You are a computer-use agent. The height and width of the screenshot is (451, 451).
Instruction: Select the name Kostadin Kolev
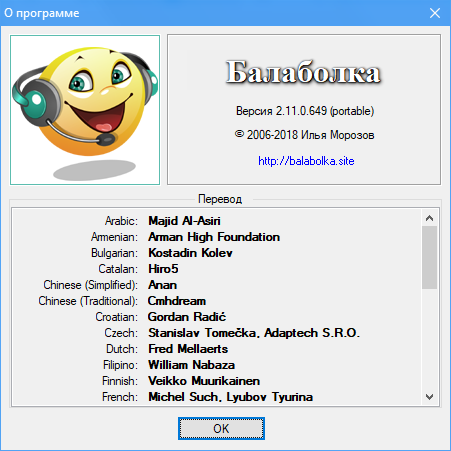(x=190, y=253)
